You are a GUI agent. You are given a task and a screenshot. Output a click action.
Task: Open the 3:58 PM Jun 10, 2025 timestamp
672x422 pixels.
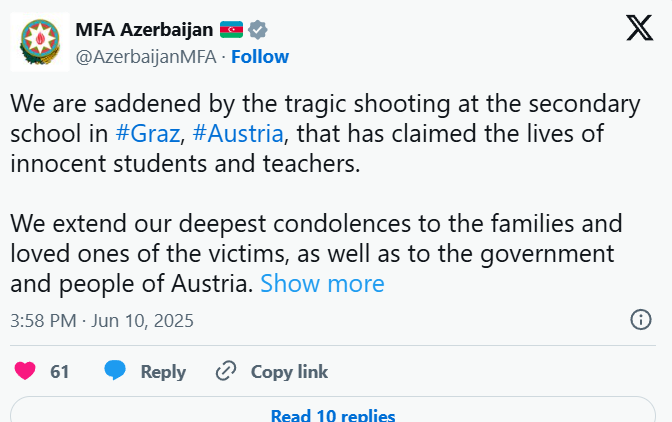click(x=102, y=321)
